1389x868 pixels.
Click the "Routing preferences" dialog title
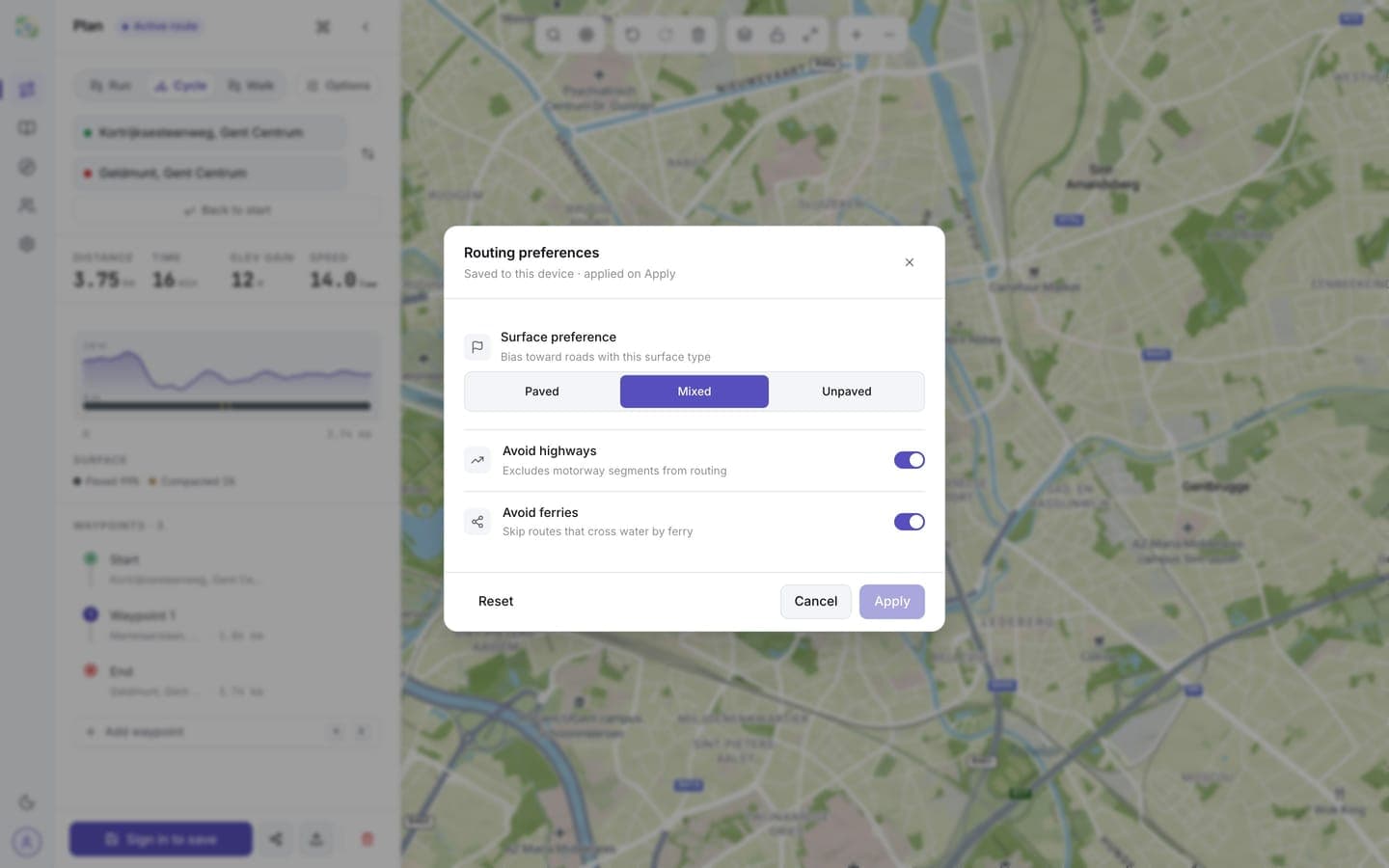point(531,253)
